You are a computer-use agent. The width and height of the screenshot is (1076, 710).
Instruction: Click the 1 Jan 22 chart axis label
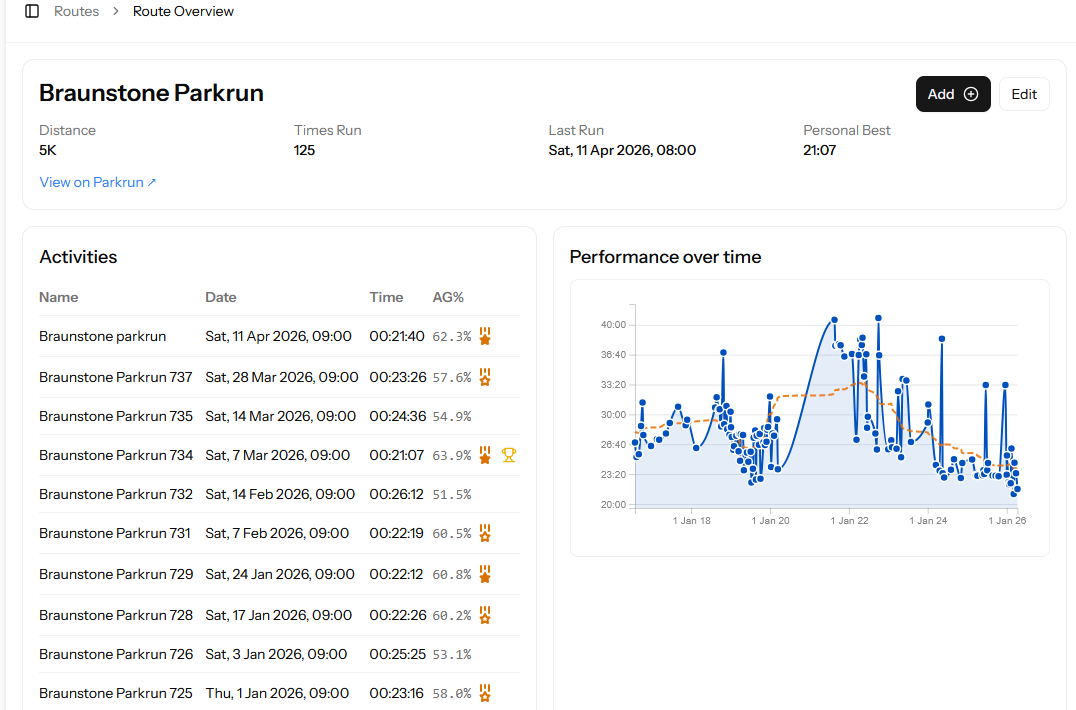click(849, 520)
